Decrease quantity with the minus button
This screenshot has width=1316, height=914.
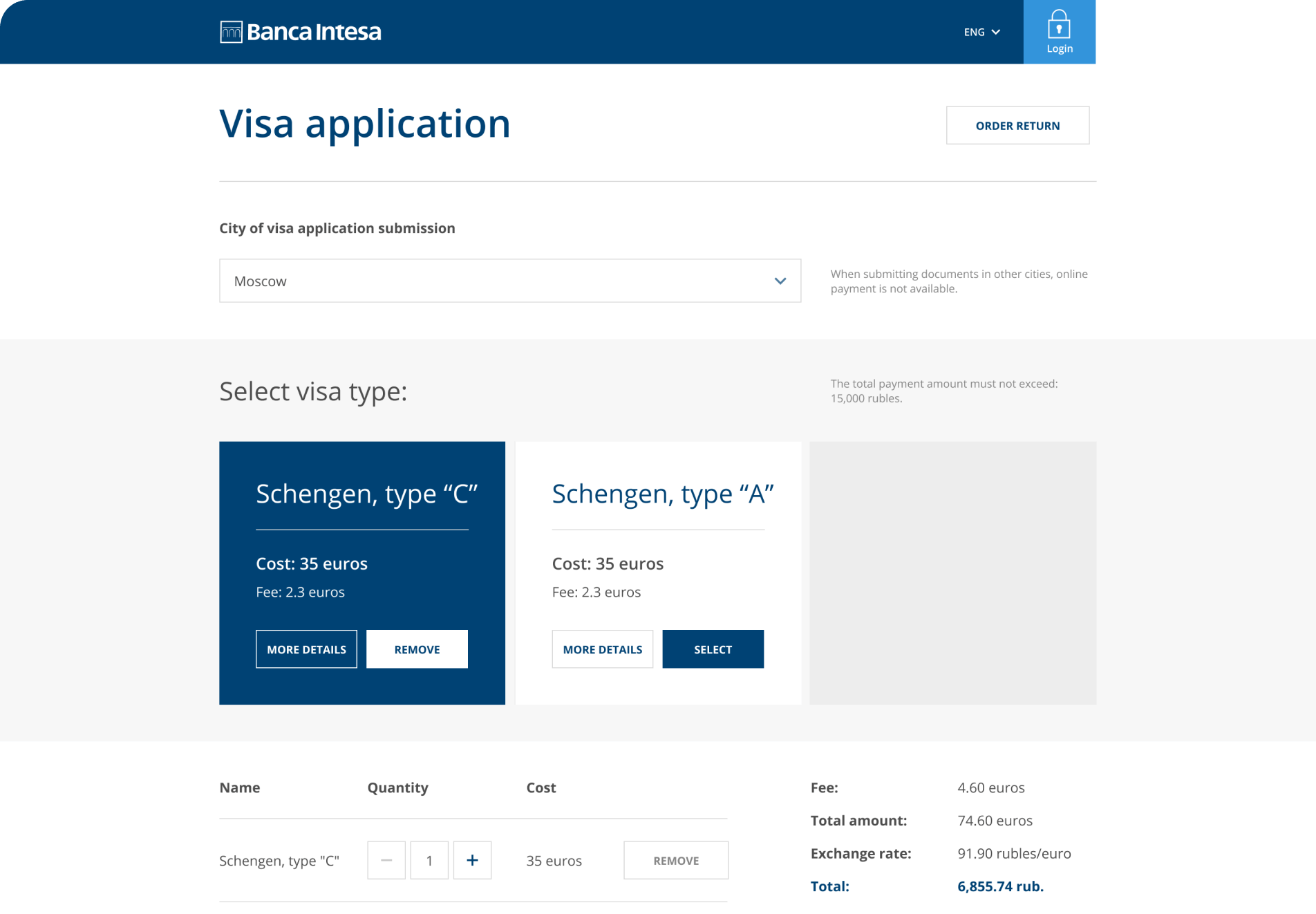coord(386,860)
